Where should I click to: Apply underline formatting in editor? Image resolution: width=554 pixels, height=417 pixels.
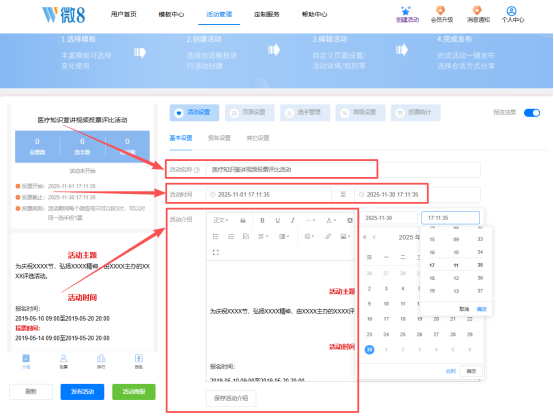(x=277, y=220)
